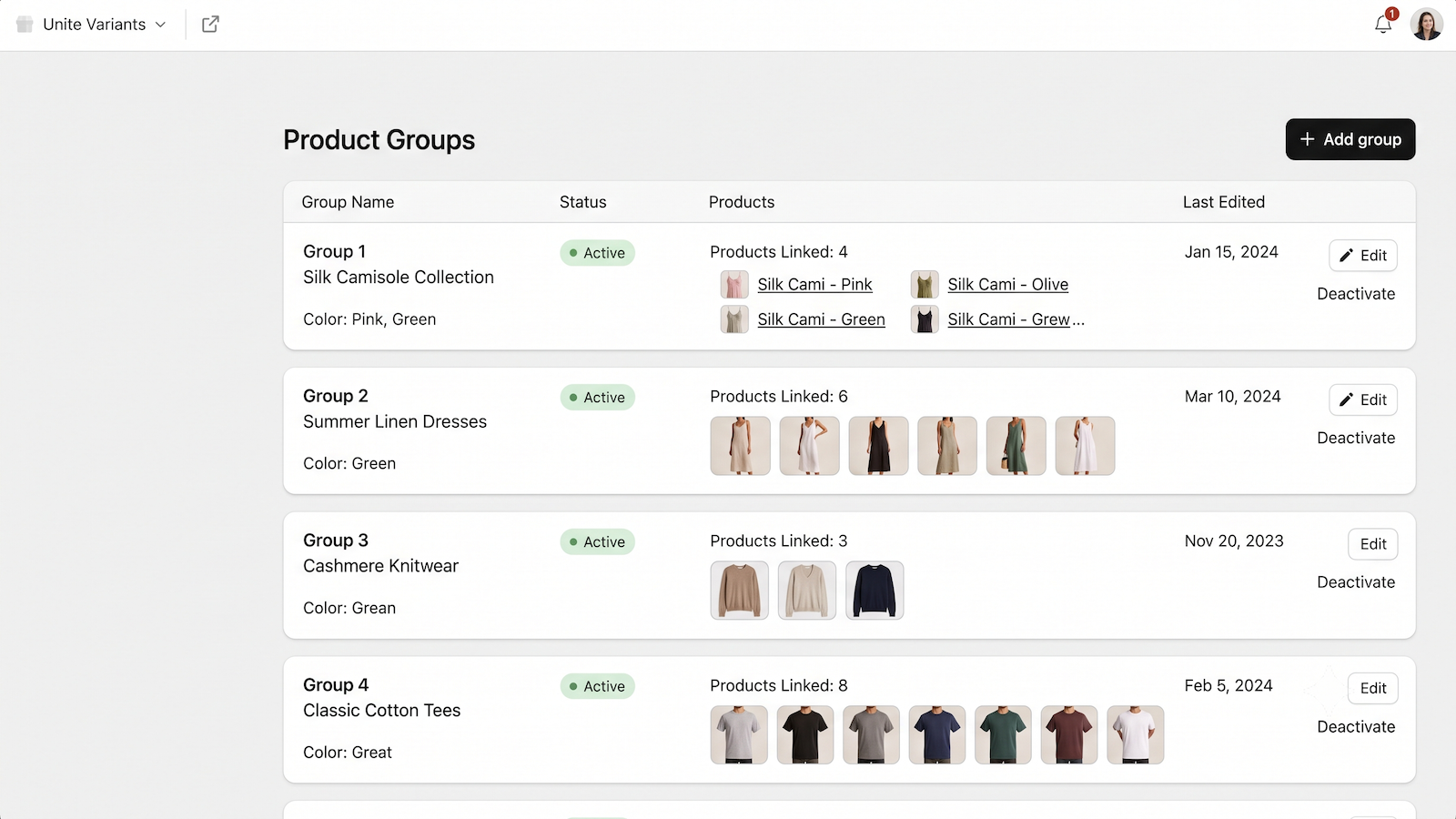1456x819 pixels.
Task: Select the maroon cotton tee thumbnail
Action: 1069,735
